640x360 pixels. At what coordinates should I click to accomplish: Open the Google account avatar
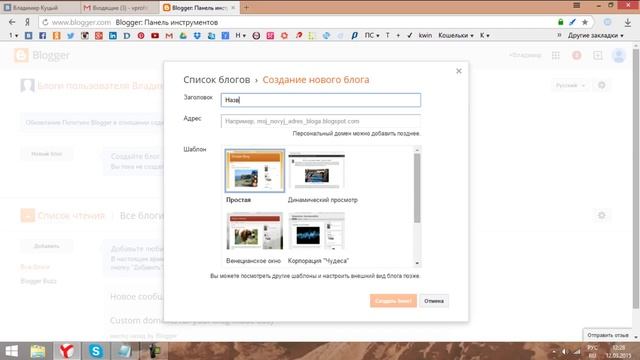coord(619,55)
